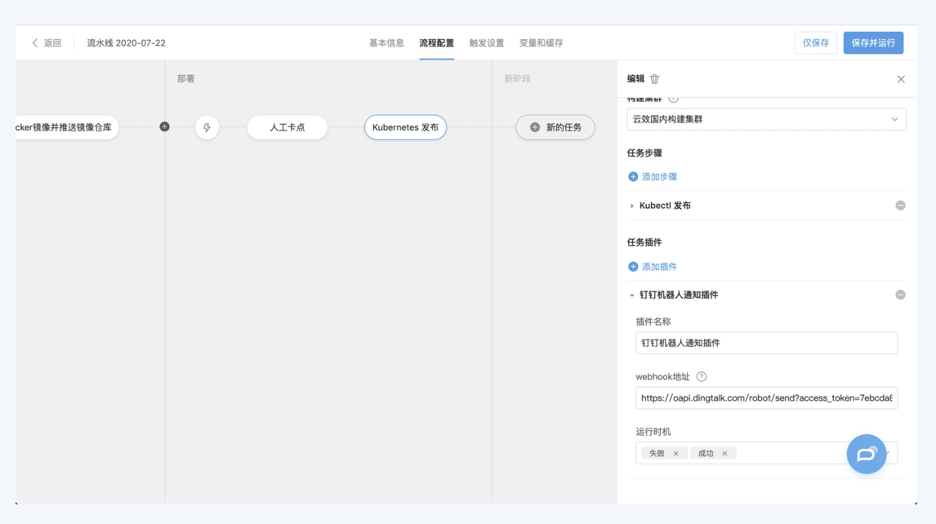Screen dimensions: 936x524
Task: Click the 返回 link
Action: click(x=53, y=43)
